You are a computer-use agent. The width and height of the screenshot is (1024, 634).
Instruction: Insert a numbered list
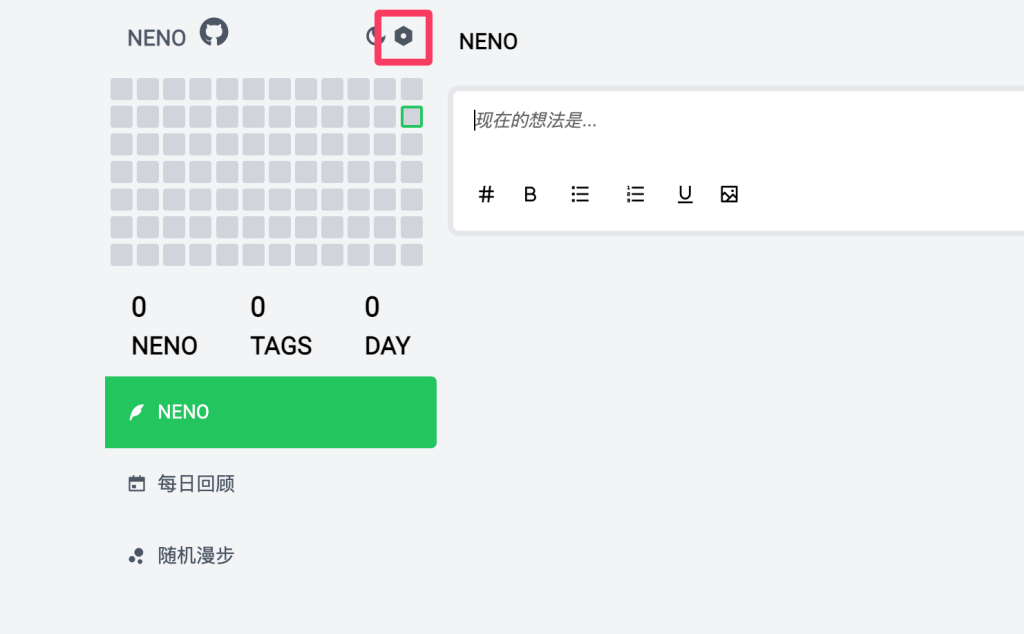635,194
